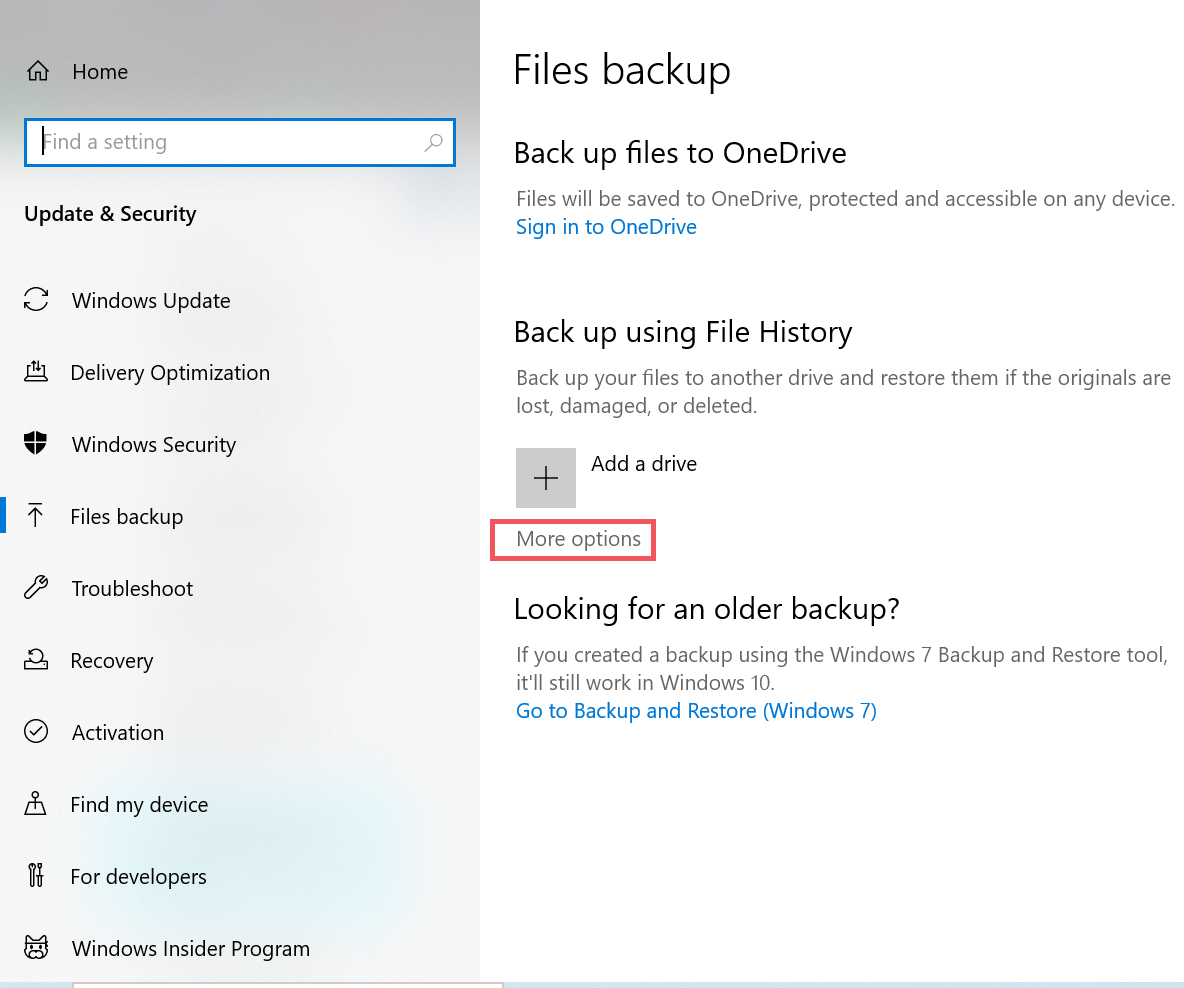Click Looking for an older backup heading

pos(707,609)
